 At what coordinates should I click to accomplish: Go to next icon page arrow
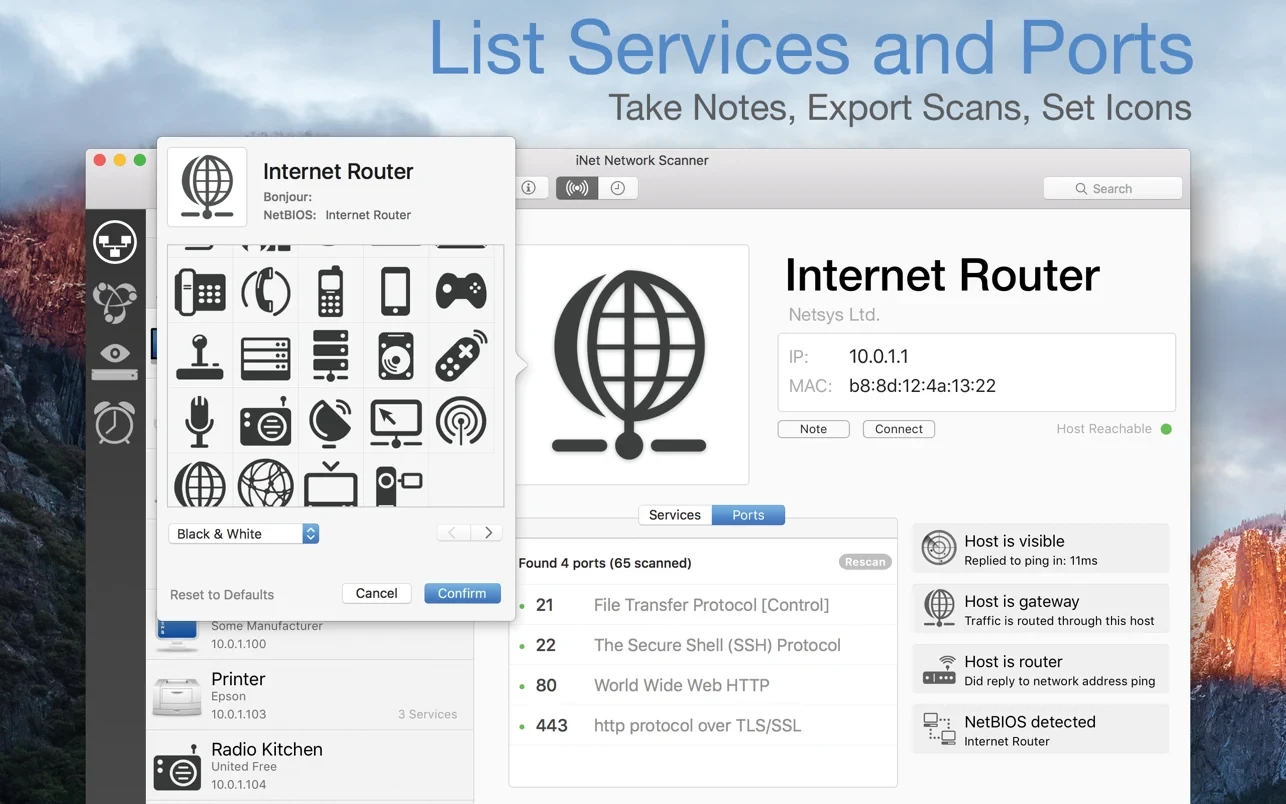pyautogui.click(x=487, y=533)
